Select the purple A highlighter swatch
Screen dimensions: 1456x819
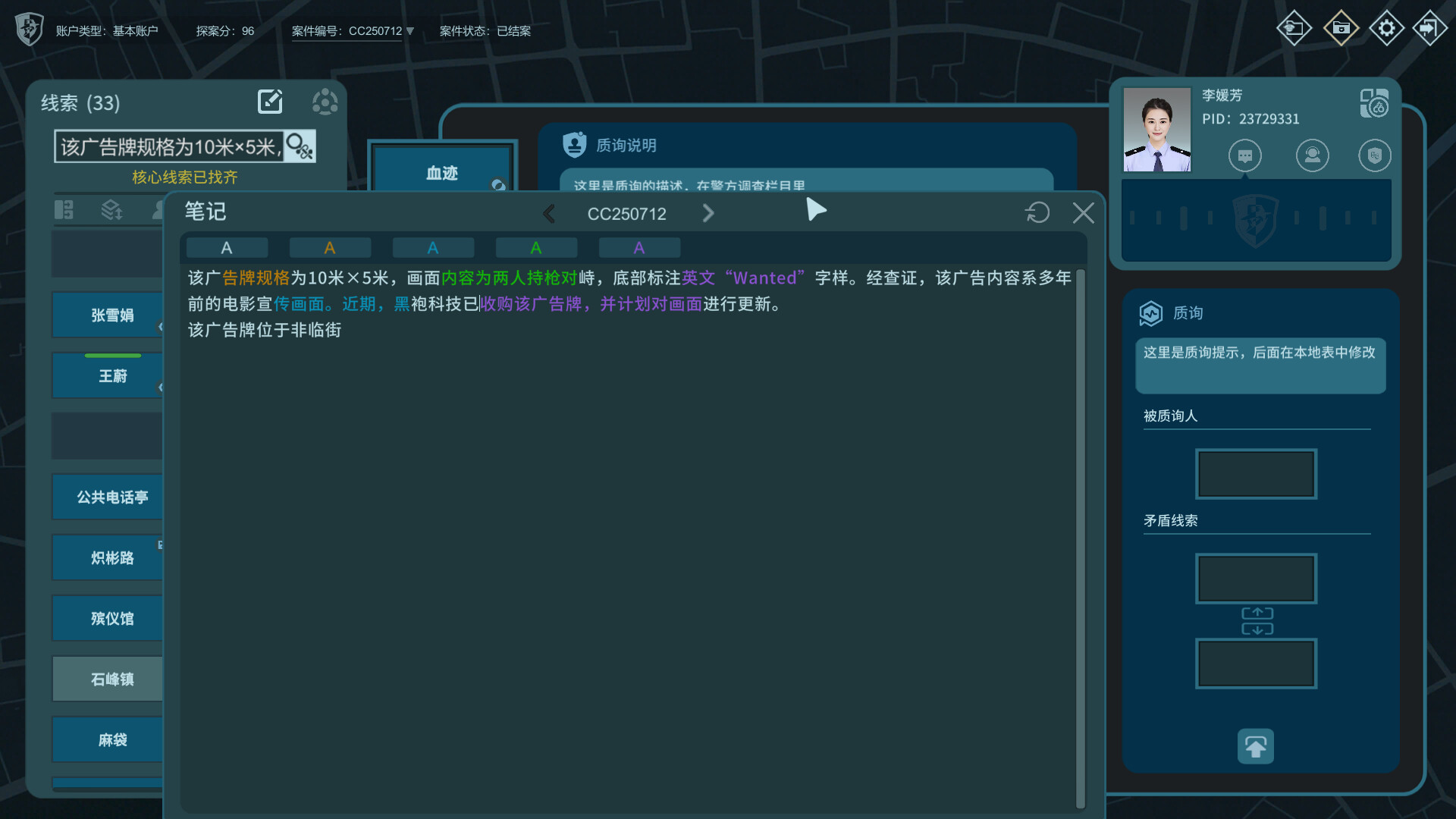[x=639, y=247]
